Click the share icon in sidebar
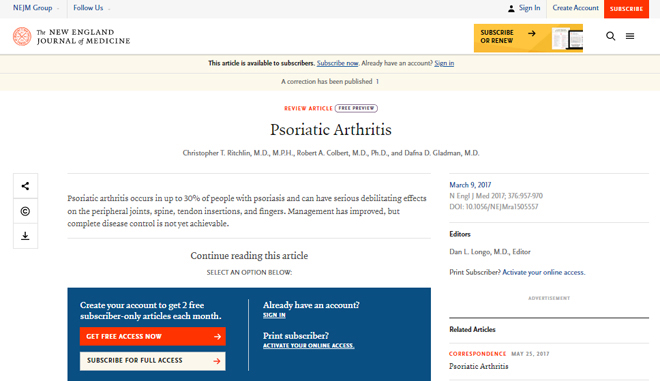Image resolution: width=660 pixels, height=381 pixels. pos(25,186)
